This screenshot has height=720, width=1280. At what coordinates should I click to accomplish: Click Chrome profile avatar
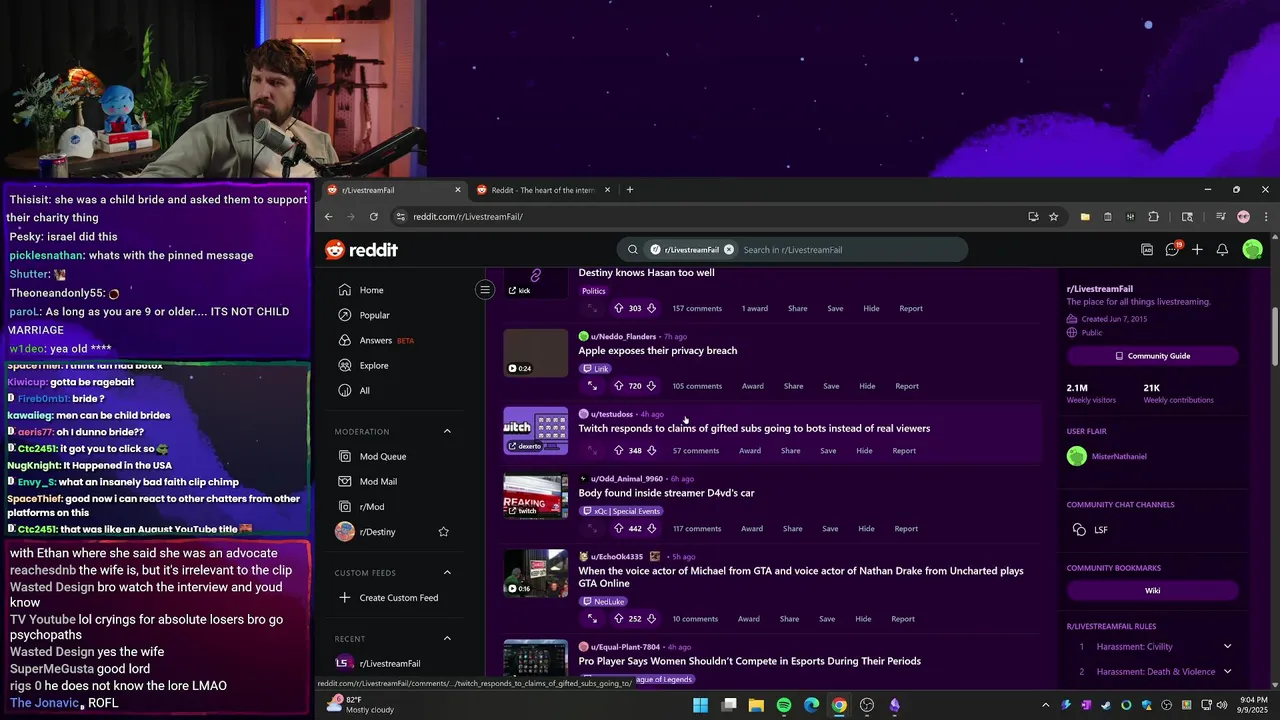click(x=1243, y=217)
